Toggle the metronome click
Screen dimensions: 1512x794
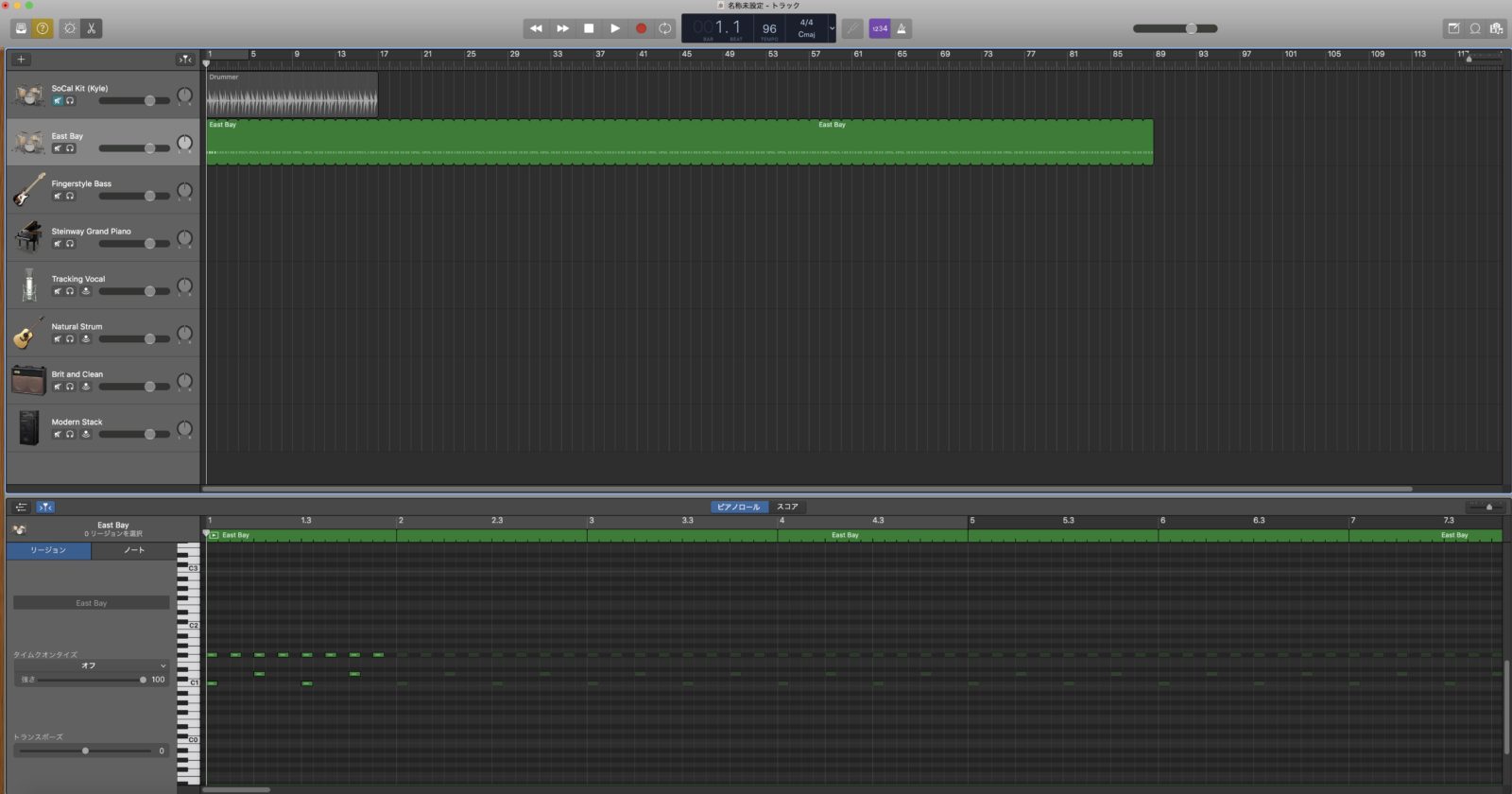902,28
